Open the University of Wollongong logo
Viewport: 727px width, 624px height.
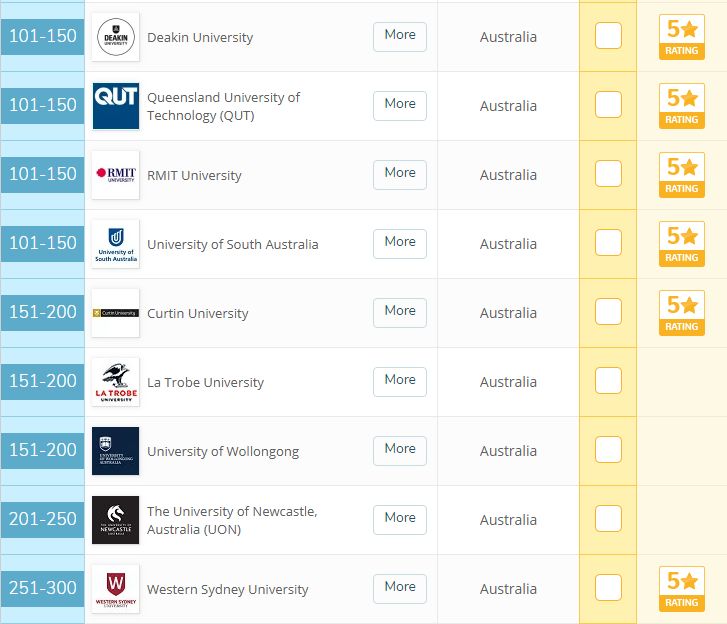pos(115,451)
